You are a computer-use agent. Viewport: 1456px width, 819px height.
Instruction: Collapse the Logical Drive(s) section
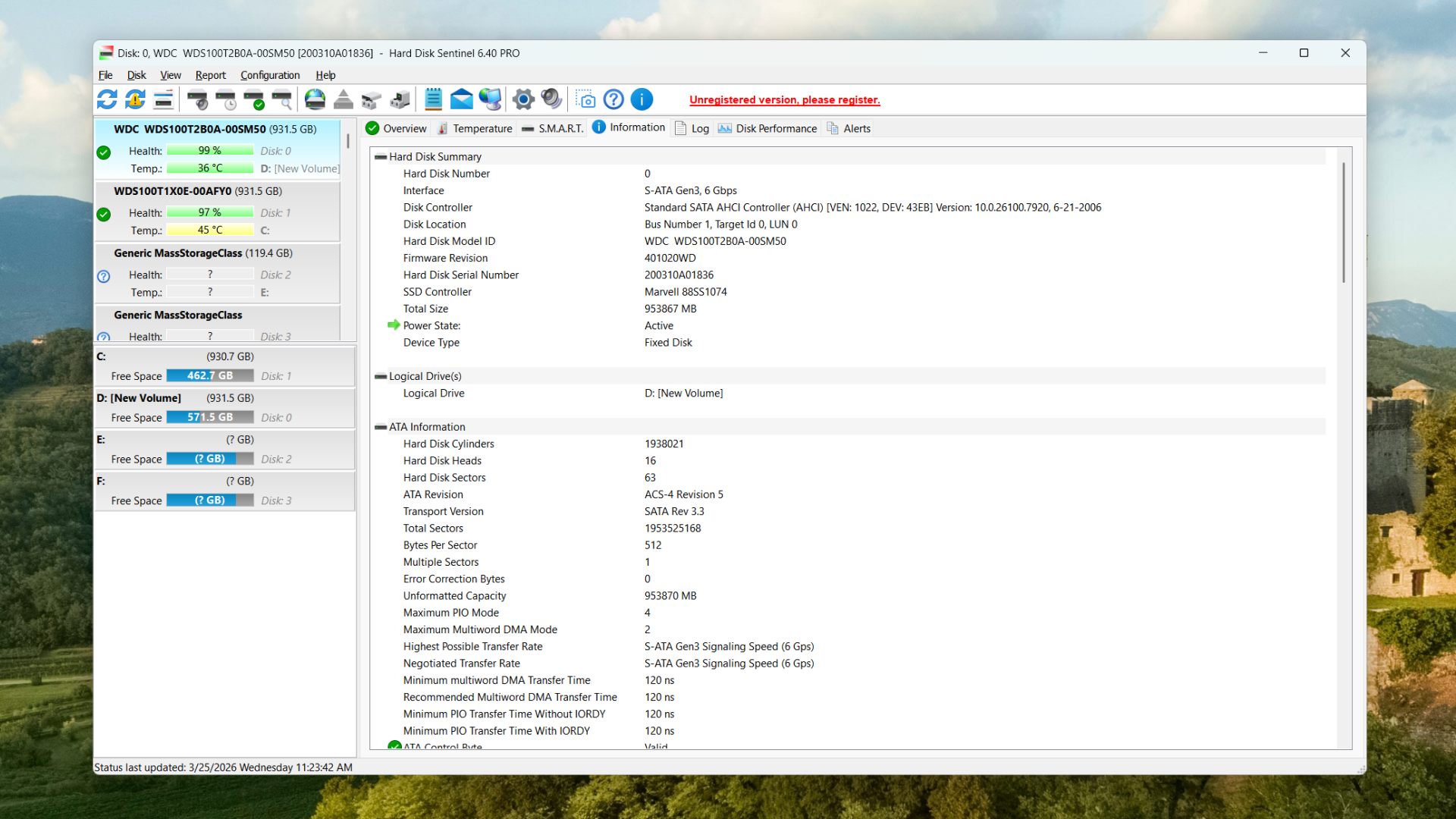click(381, 377)
